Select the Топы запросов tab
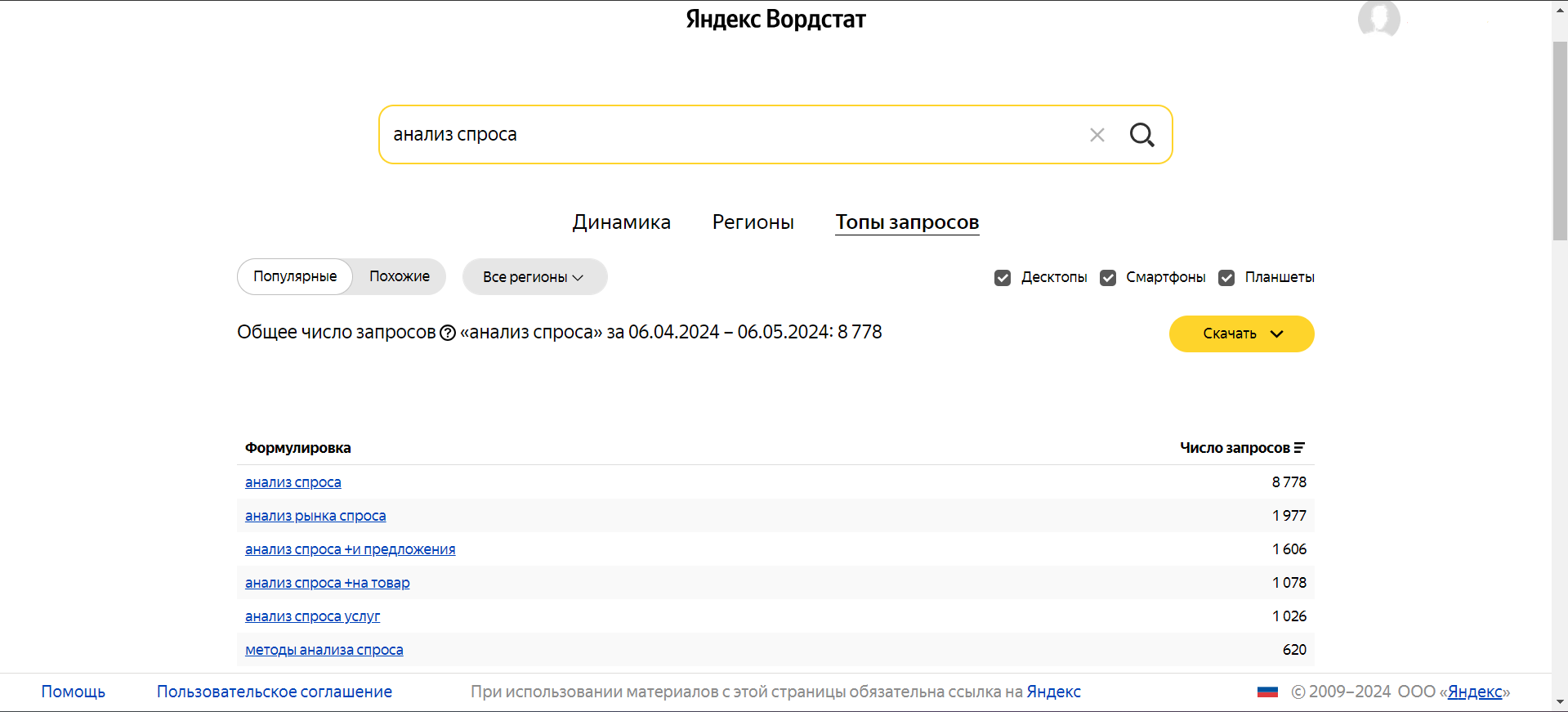This screenshot has height=712, width=1568. [907, 222]
